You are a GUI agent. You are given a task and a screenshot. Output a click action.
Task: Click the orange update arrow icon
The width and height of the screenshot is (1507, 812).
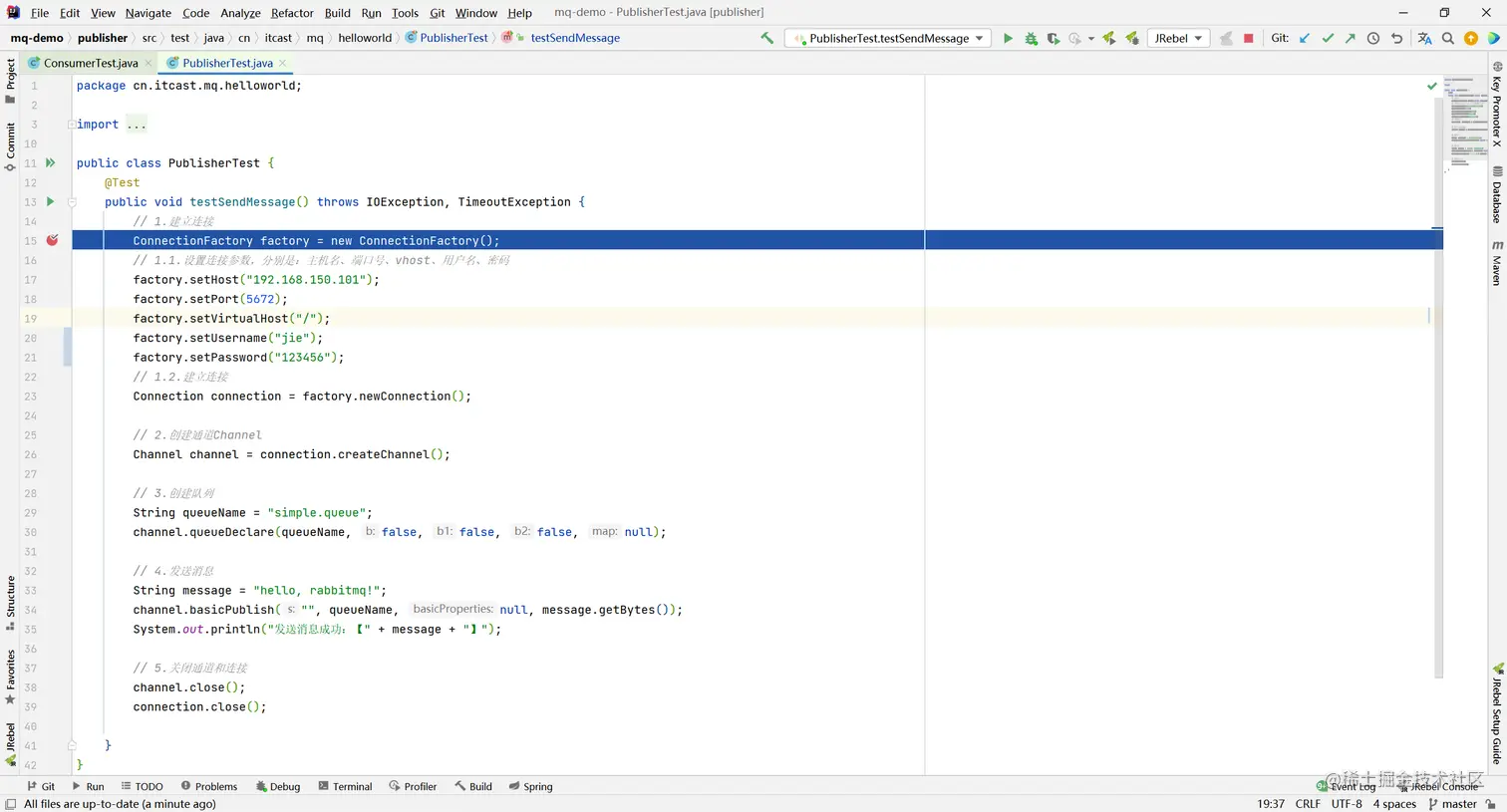coord(1471,38)
